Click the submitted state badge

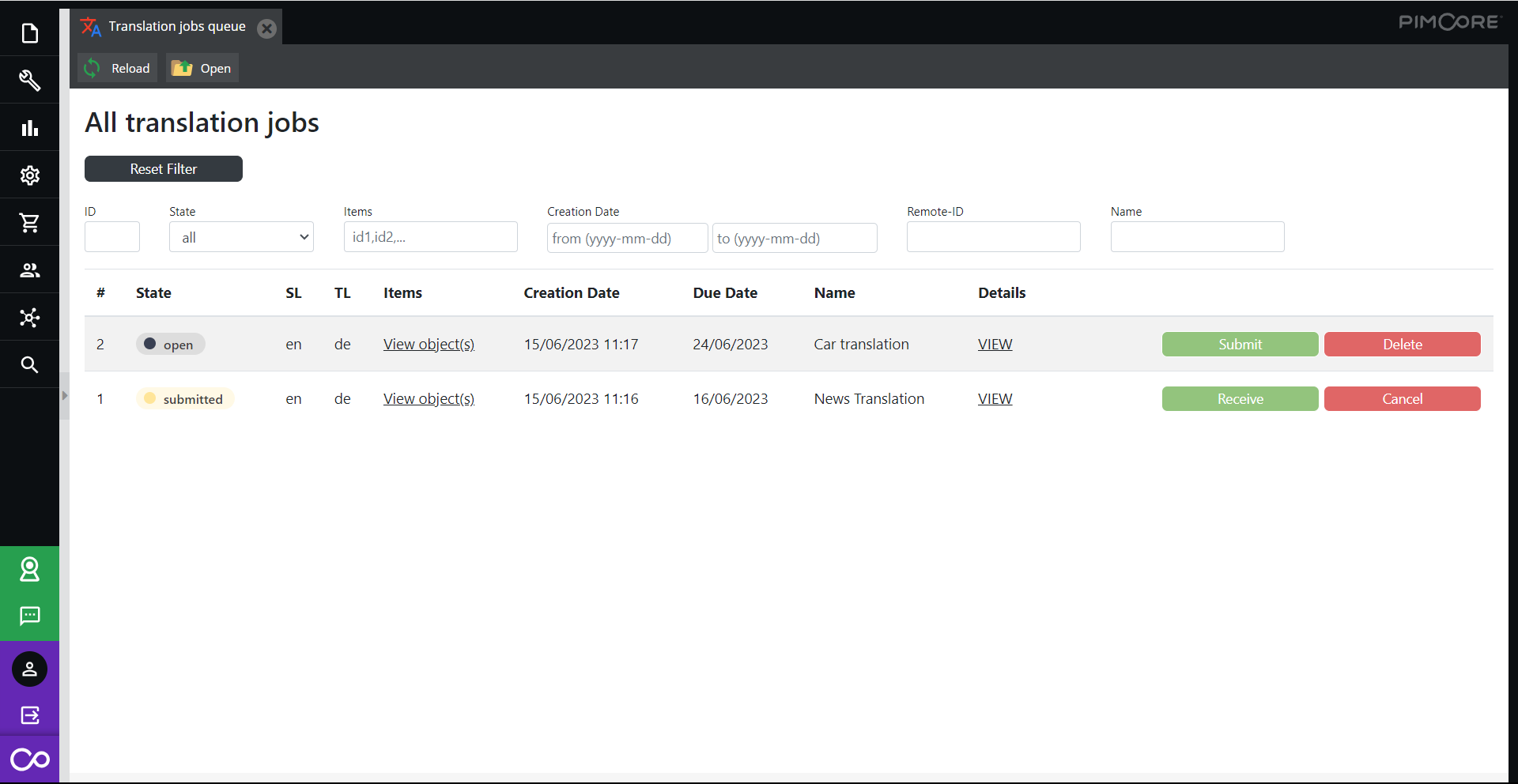[185, 398]
